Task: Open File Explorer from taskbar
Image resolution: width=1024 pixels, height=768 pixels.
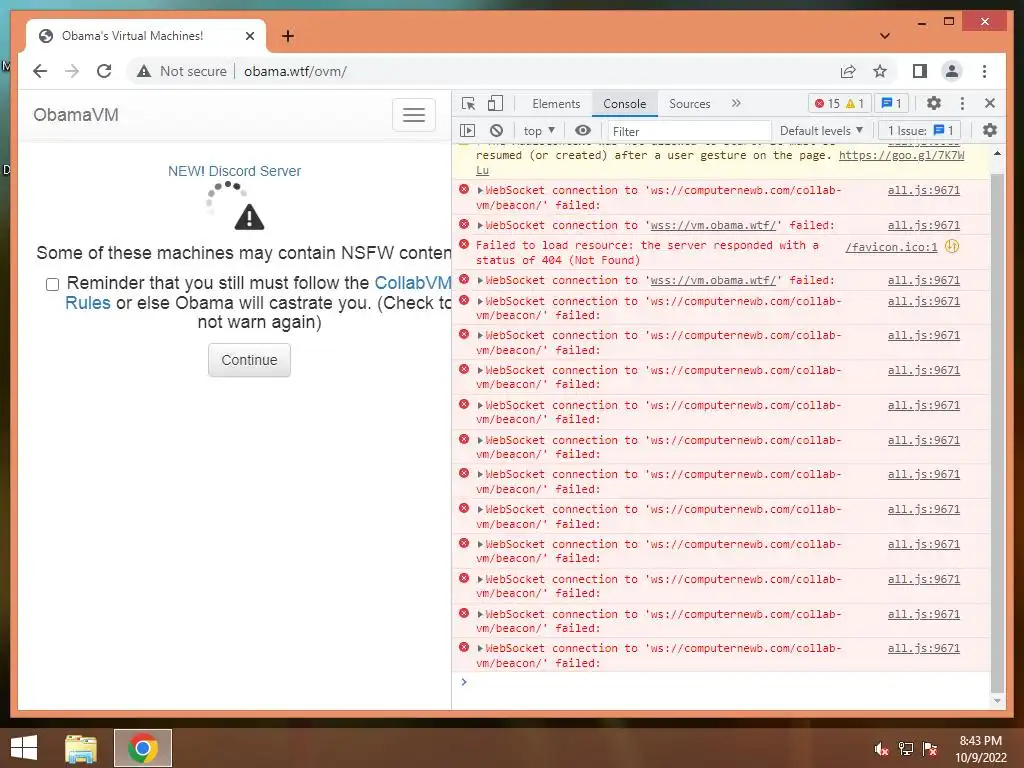Action: coord(81,748)
